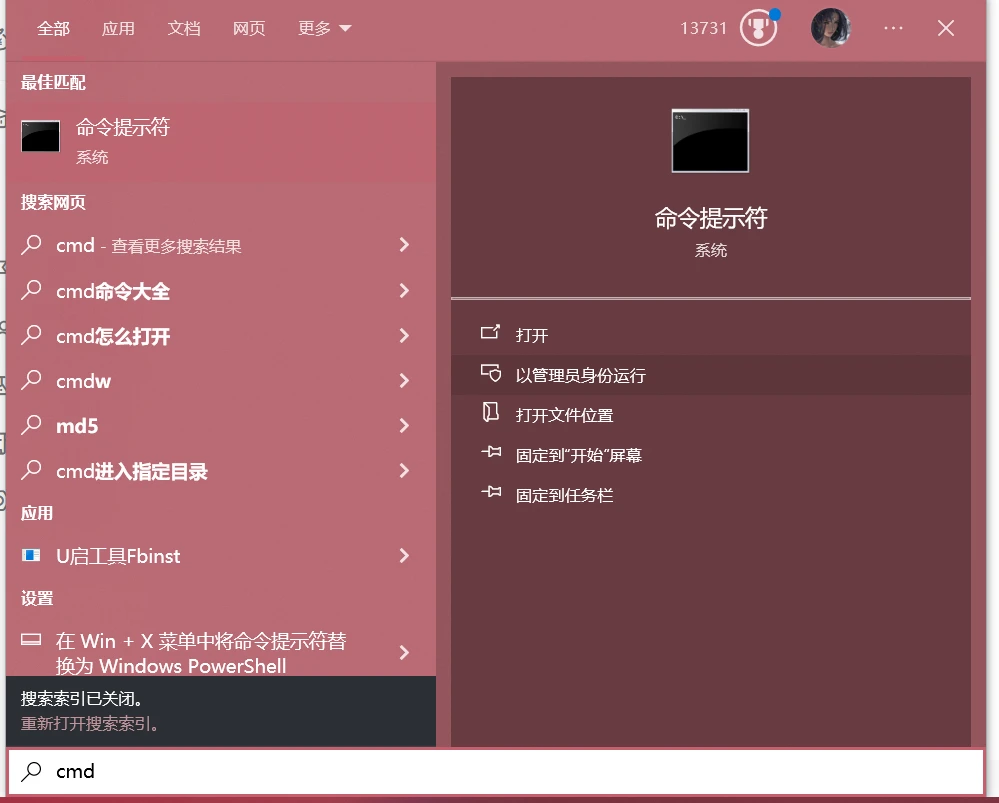Click the search icon beside 'cmd命令大全'
This screenshot has width=999, height=803.
[31, 290]
